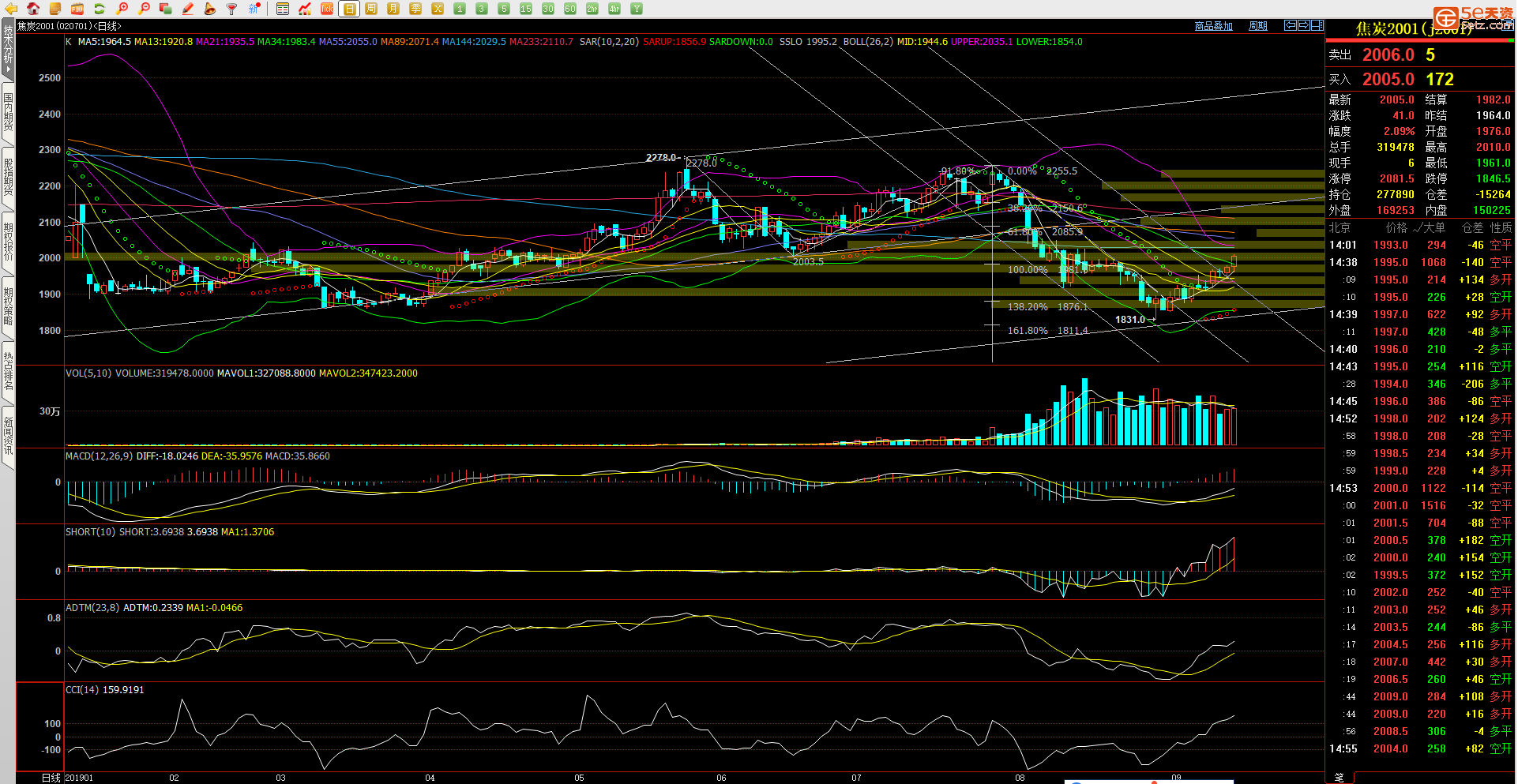Zoom out with the minus magnifier

[144, 9]
